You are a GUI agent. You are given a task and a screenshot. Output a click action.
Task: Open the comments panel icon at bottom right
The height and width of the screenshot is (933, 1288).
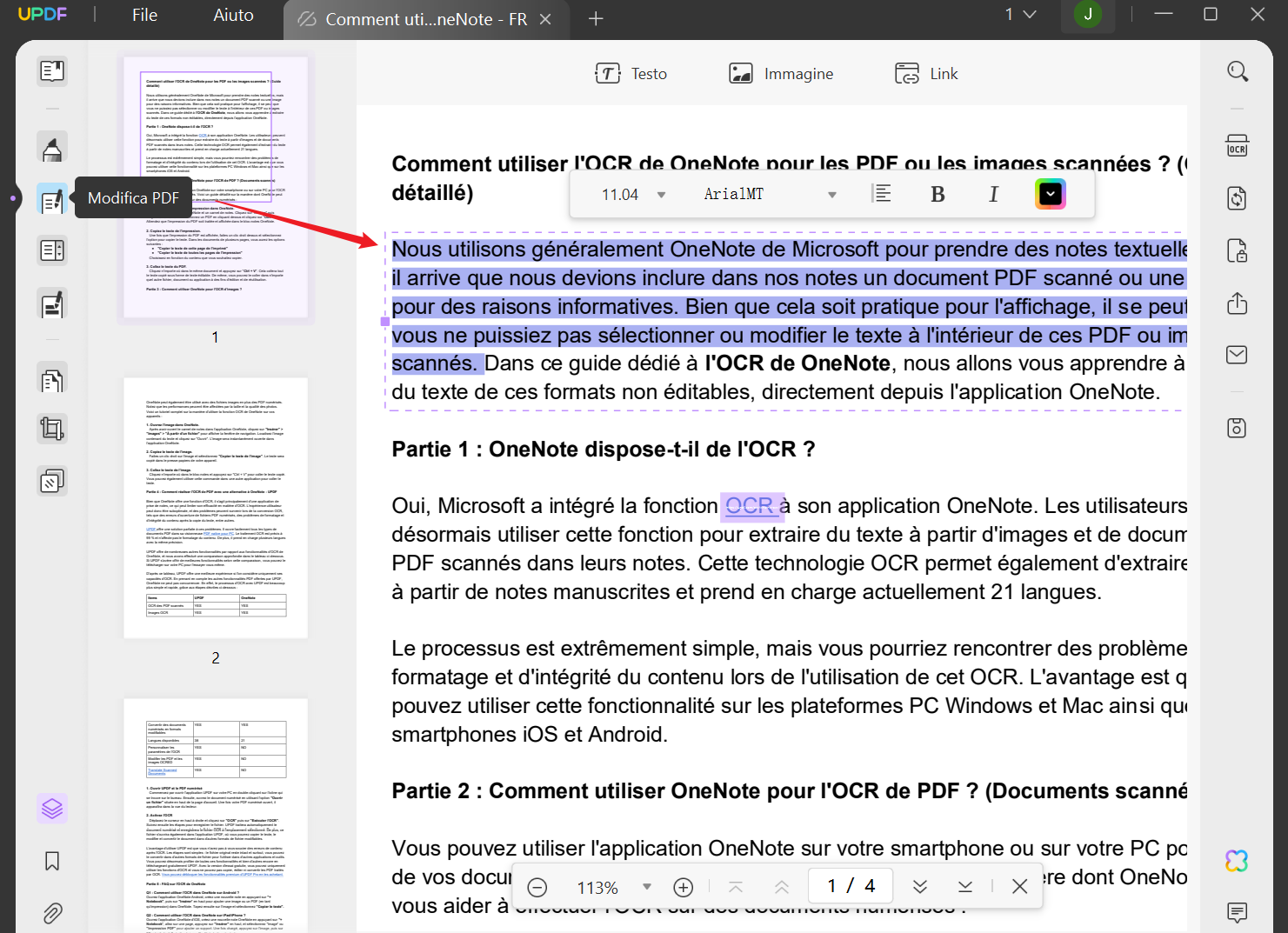(1237, 912)
